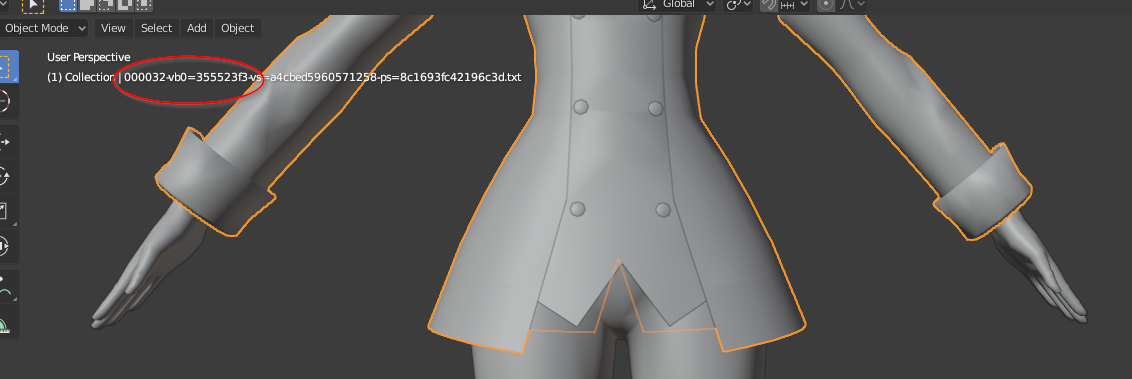Choose Invert selection mode icon
The image size is (1132, 379).
pos(124,5)
